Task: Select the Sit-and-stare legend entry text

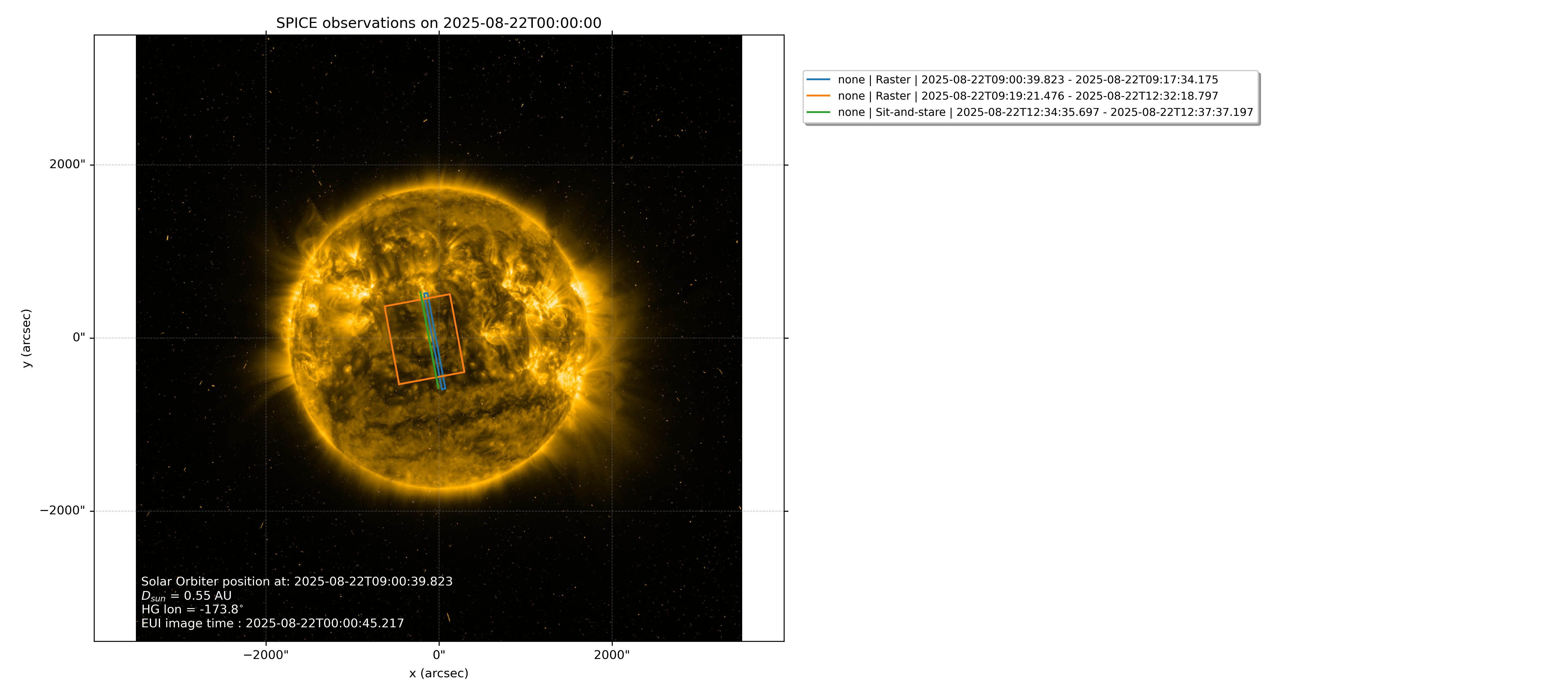Action: (1045, 113)
